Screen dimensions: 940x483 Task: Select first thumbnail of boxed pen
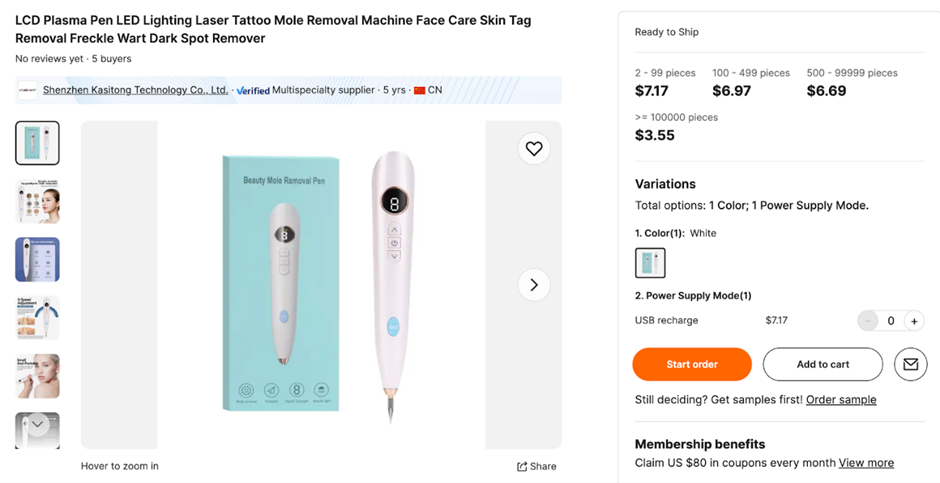[38, 143]
